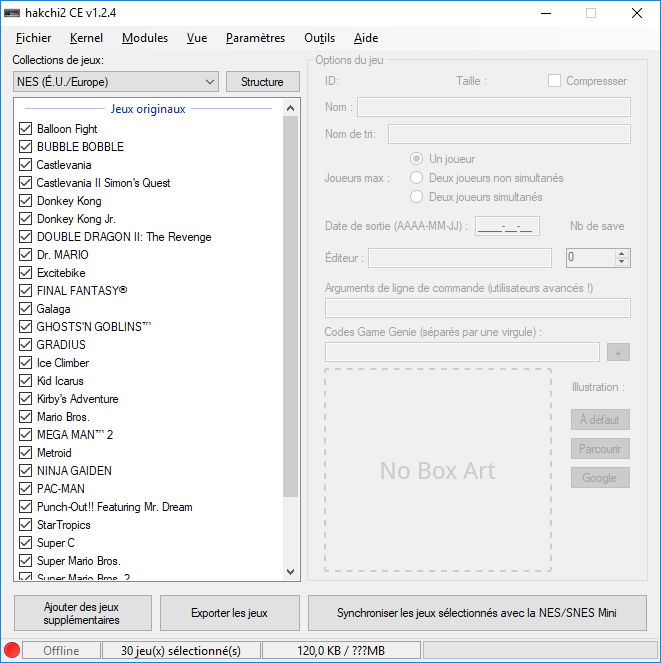Screen dimensions: 661x663
Task: Click the plus button beside Game Genie codes
Action: coord(618,352)
